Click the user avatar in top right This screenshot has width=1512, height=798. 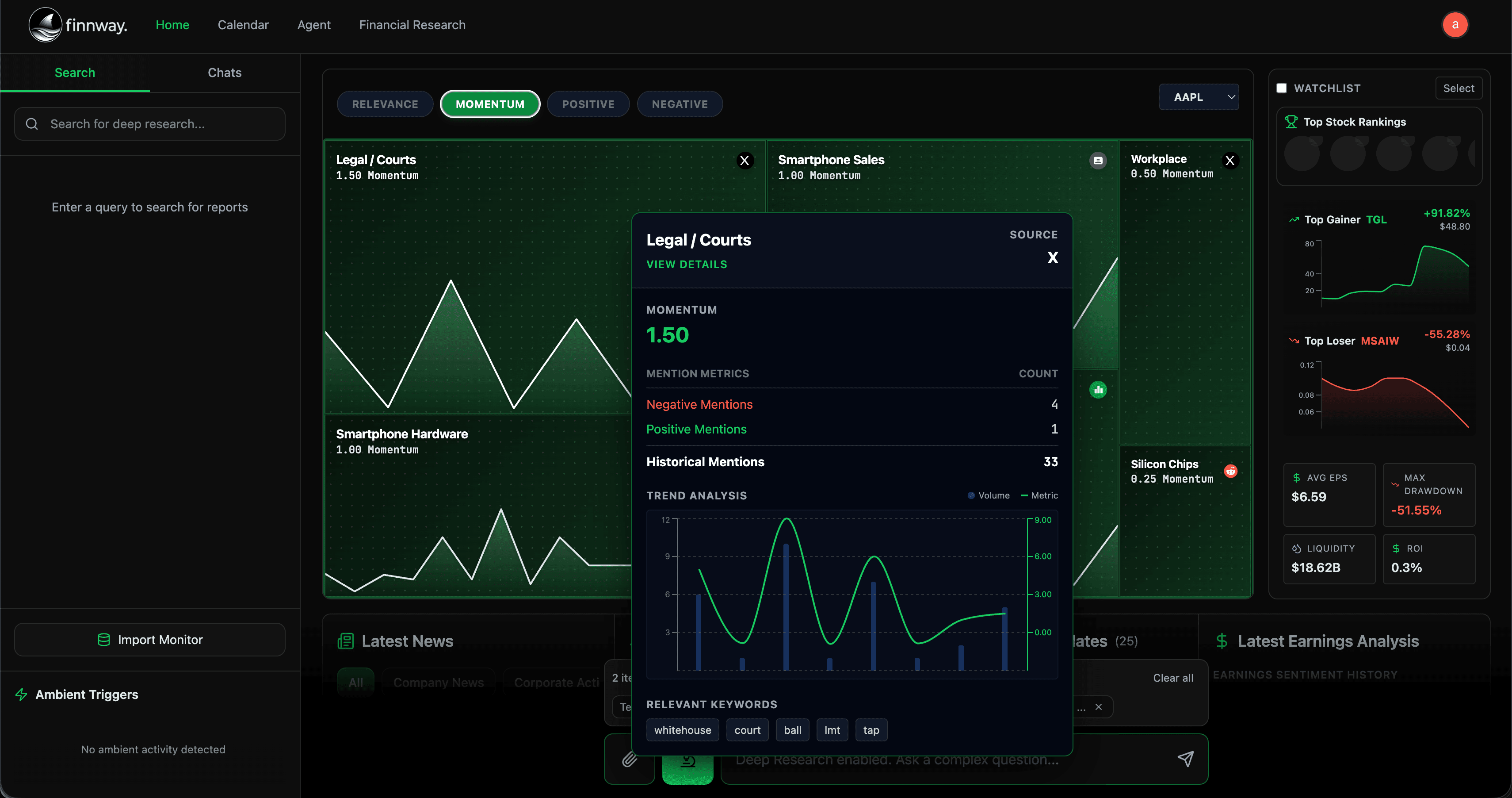tap(1455, 25)
